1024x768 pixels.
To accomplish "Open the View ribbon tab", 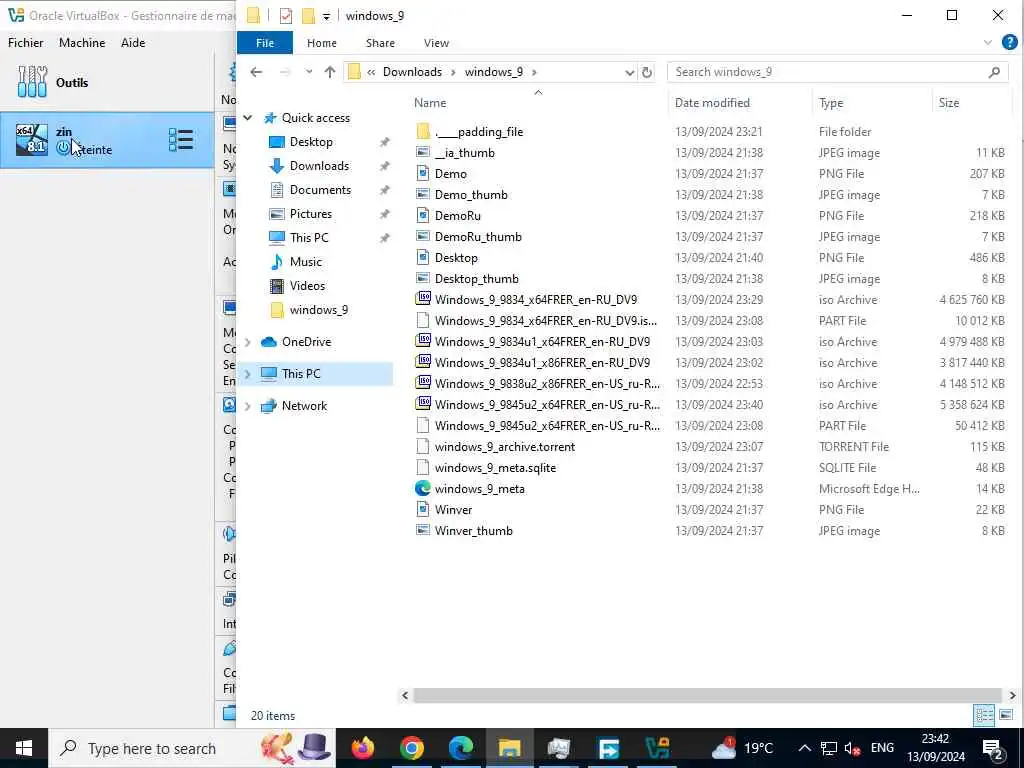I will pos(436,43).
